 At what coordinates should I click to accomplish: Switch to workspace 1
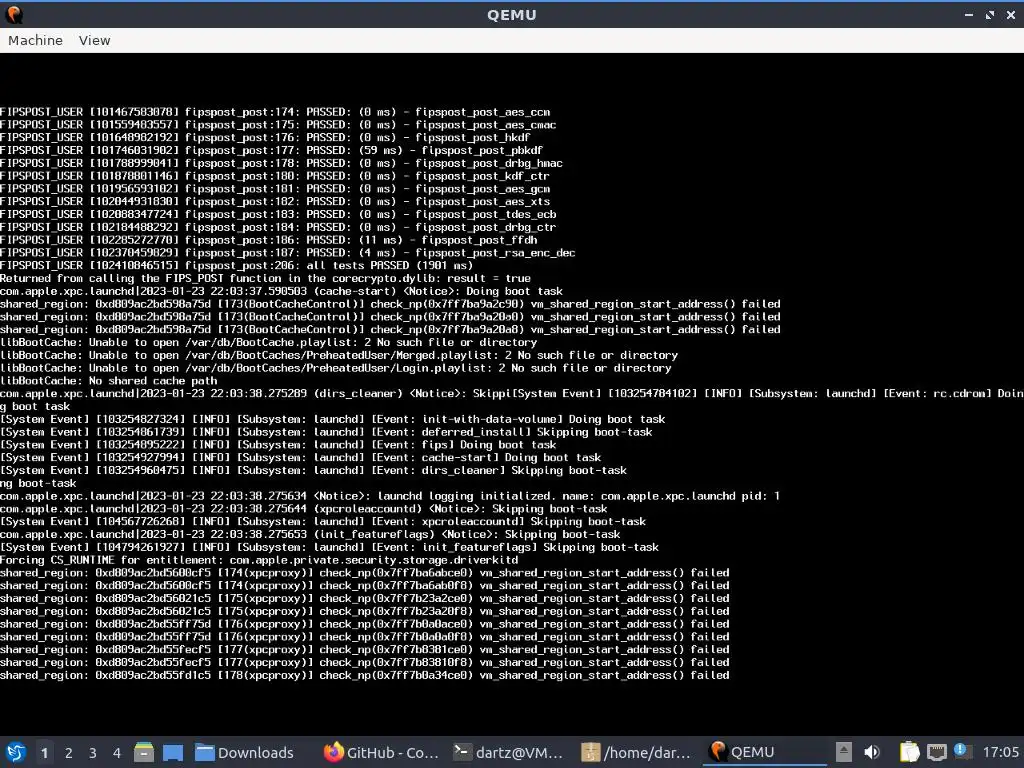44,753
